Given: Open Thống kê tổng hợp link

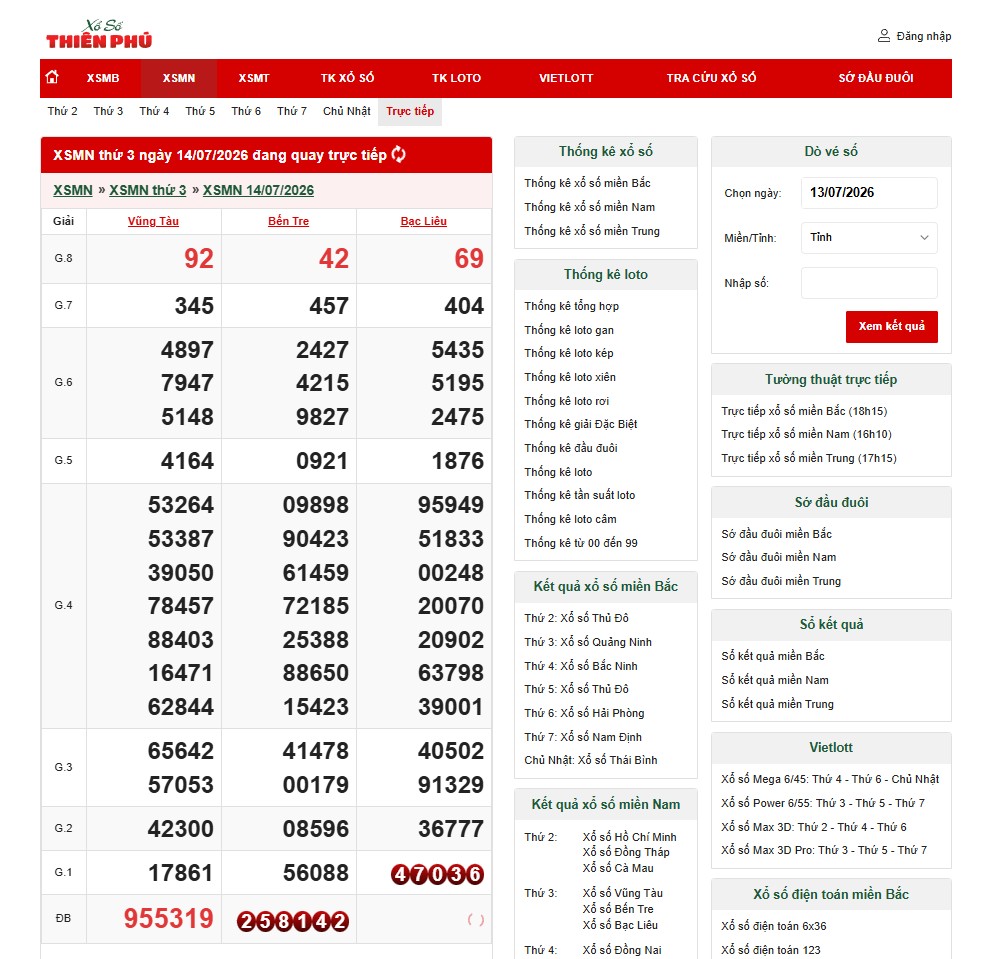Looking at the screenshot, I should (571, 306).
